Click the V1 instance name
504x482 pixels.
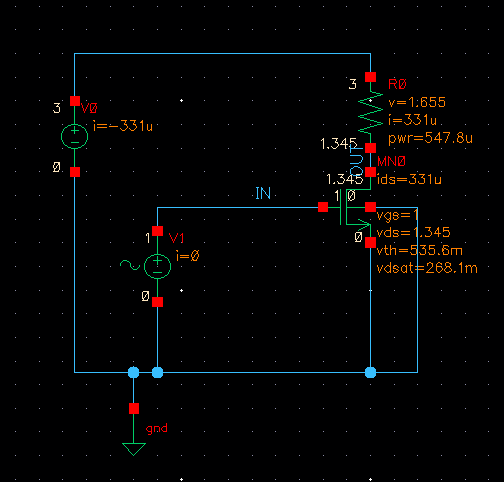pyautogui.click(x=176, y=238)
